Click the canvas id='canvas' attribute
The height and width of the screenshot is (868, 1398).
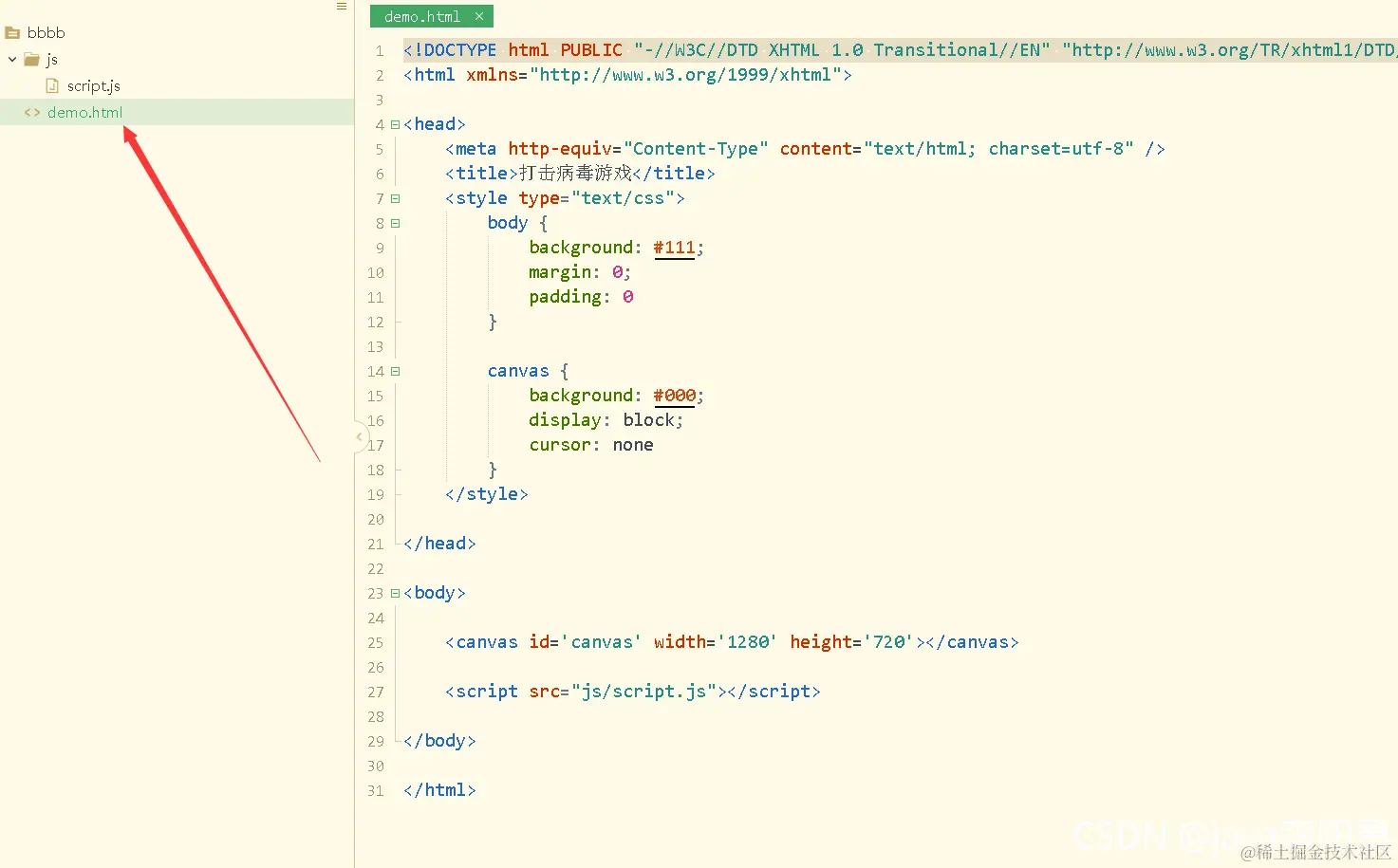tap(586, 642)
